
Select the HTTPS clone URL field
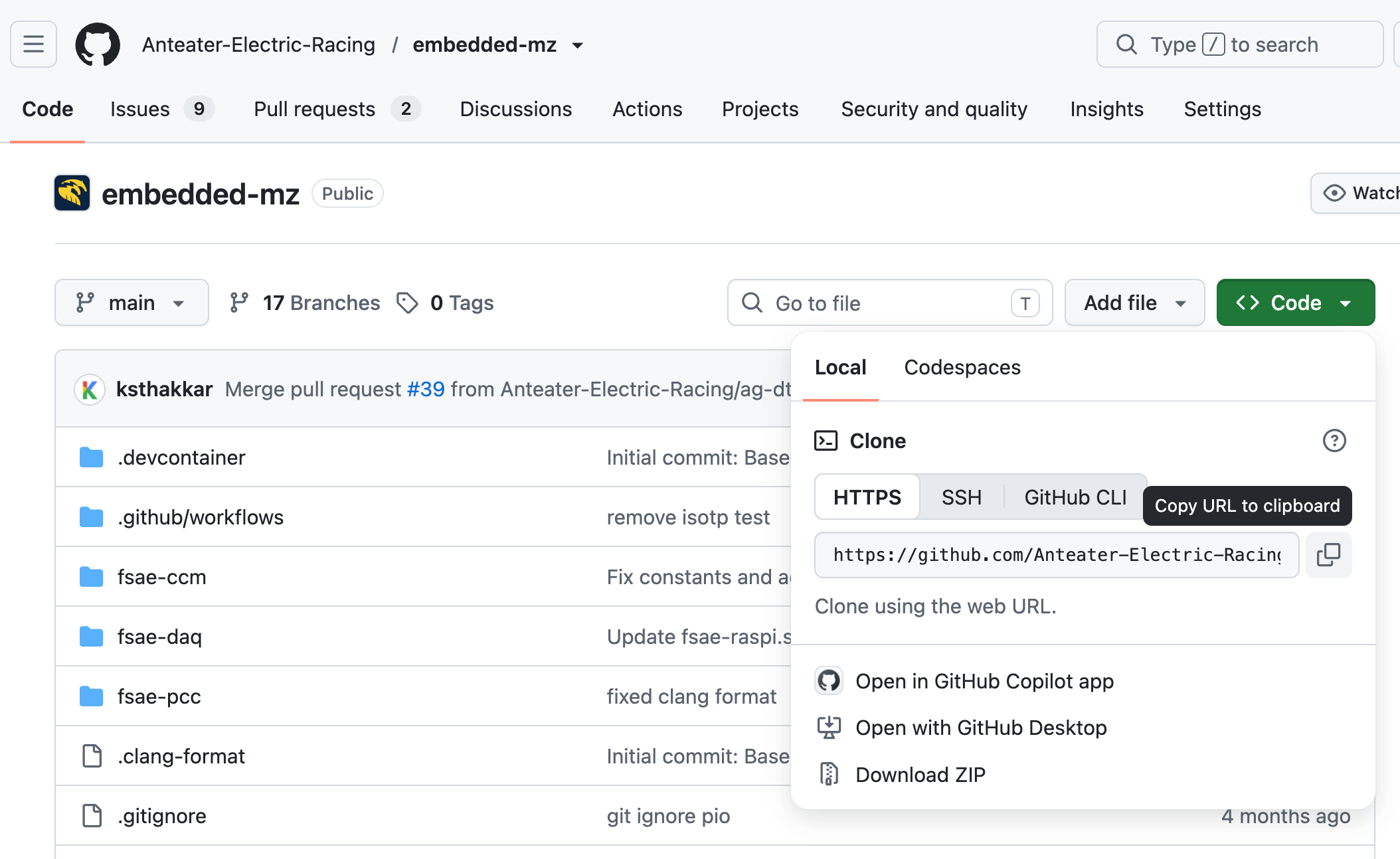[x=1057, y=555]
